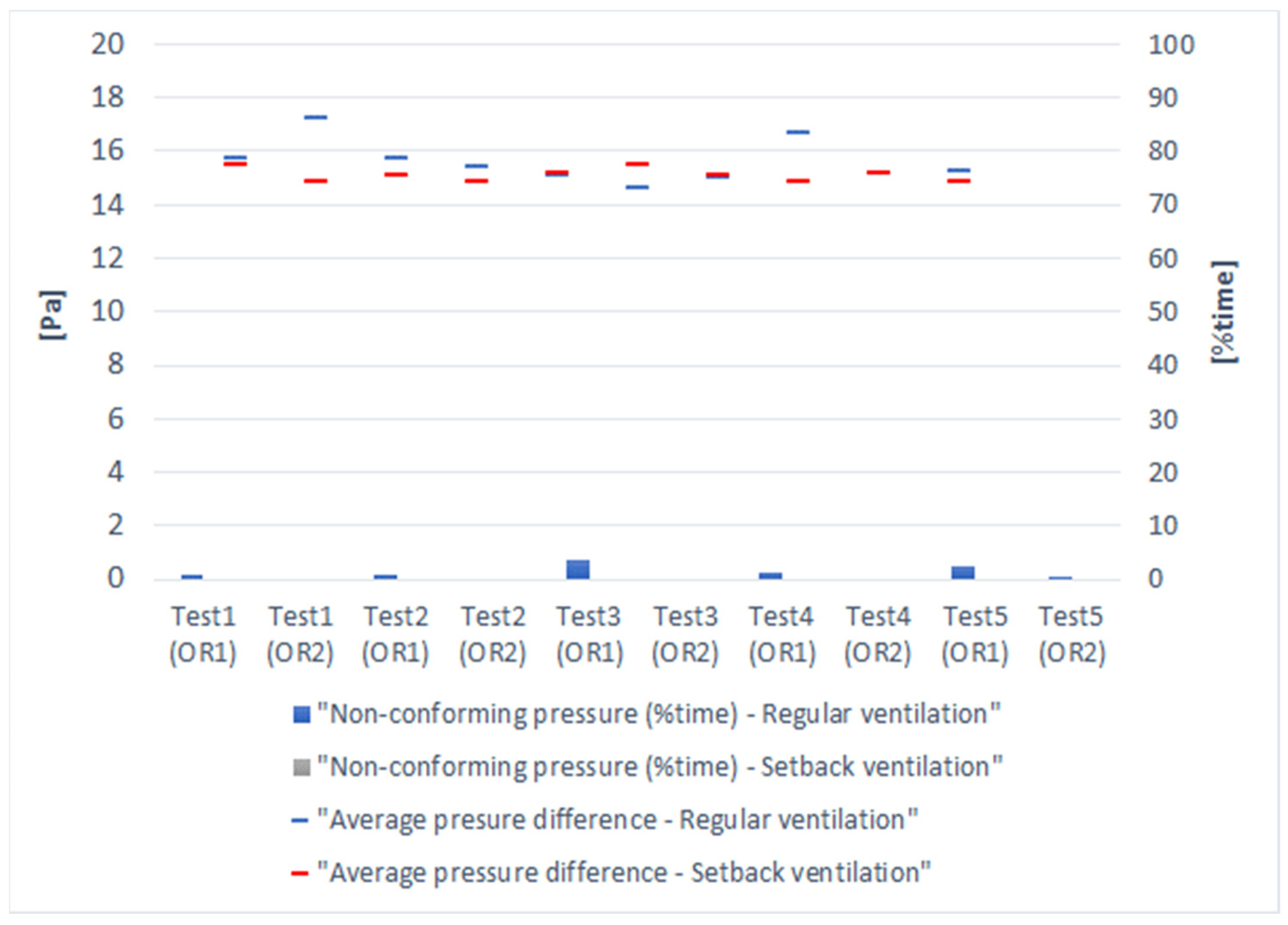
Task: Select the blue bar above Test5 (OR1)
Action: pos(963,572)
